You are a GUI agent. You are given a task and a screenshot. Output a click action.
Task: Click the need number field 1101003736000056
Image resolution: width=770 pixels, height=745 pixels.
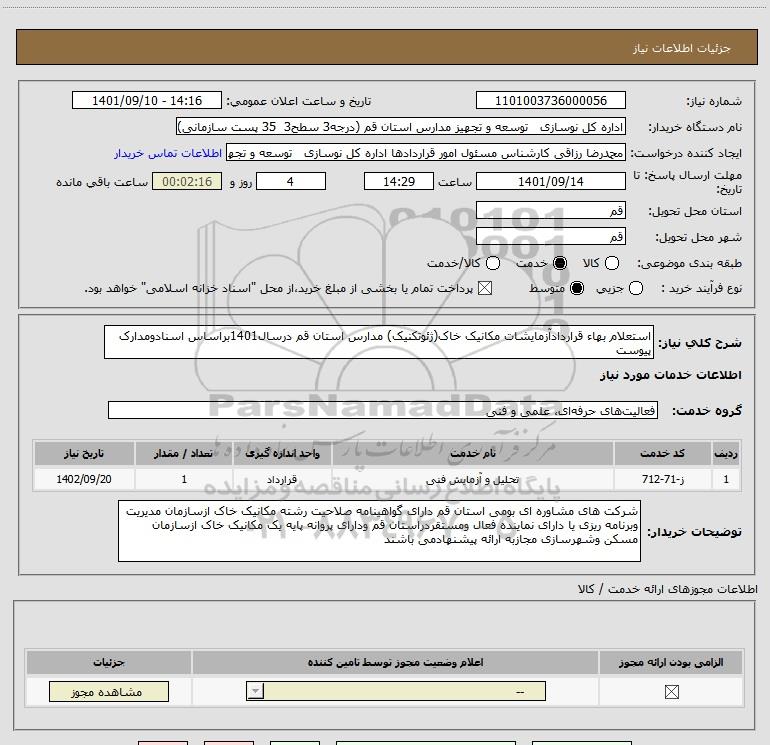click(550, 101)
